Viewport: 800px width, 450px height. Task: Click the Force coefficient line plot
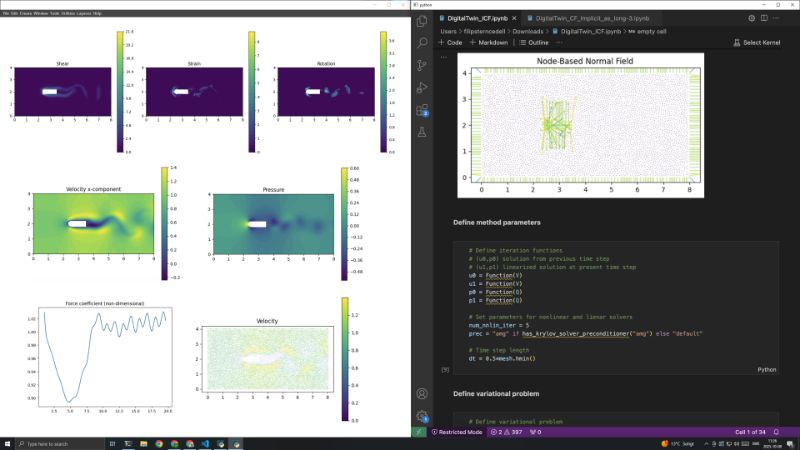pos(105,357)
